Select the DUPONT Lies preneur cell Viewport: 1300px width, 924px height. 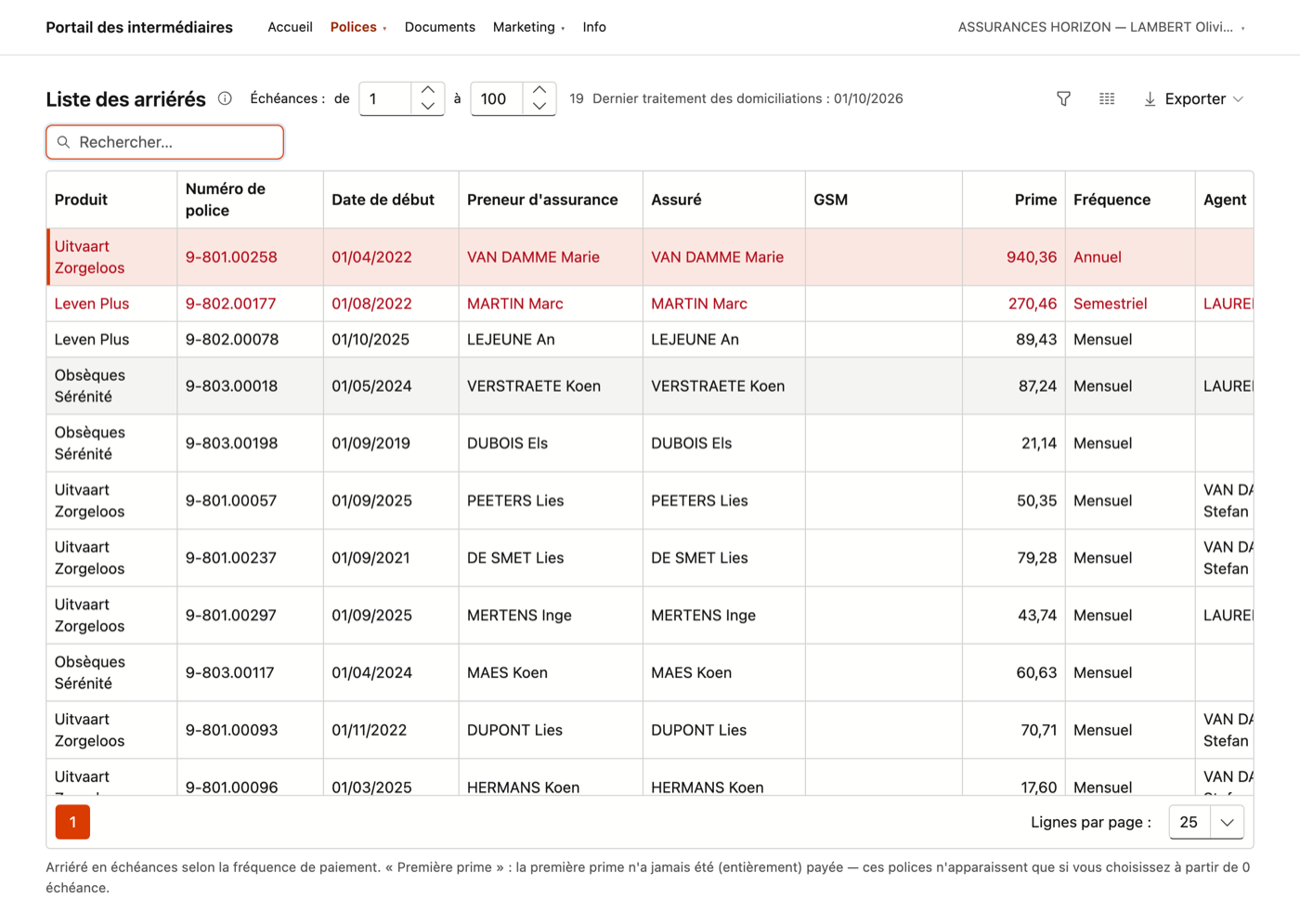(x=551, y=730)
